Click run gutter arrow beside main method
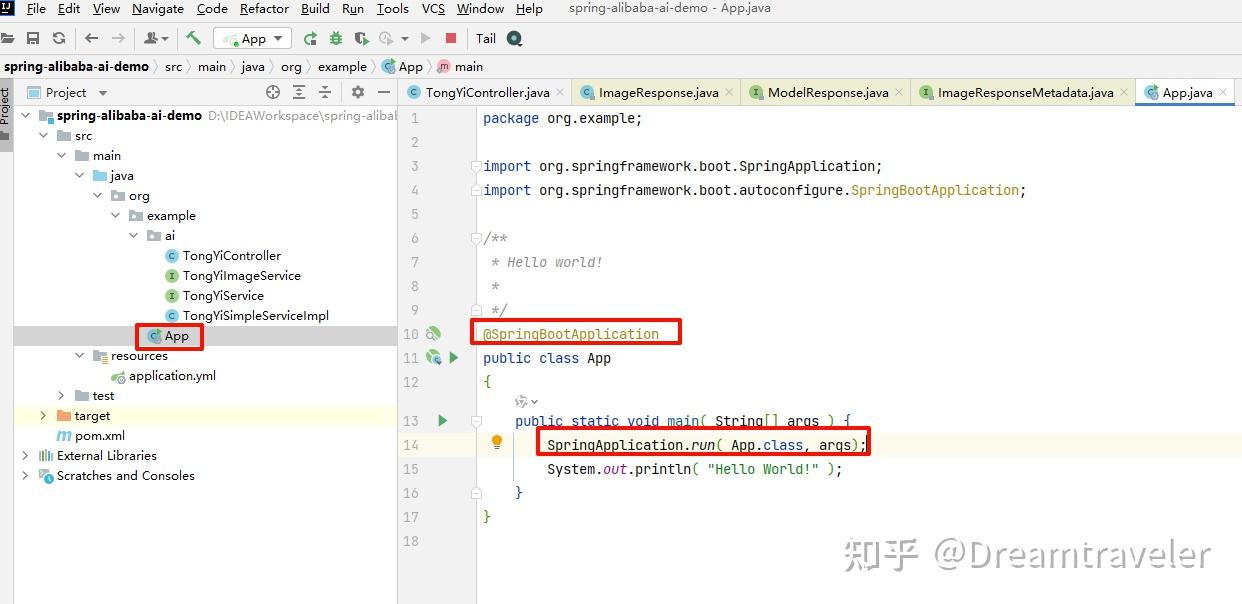The width and height of the screenshot is (1242, 604). coord(443,421)
